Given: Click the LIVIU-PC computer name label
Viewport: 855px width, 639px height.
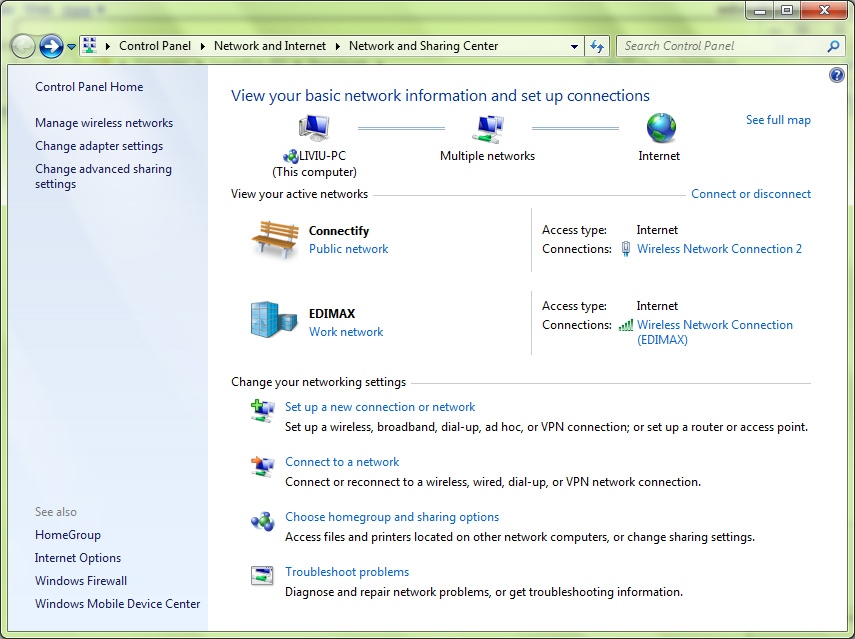Looking at the screenshot, I should (322, 156).
